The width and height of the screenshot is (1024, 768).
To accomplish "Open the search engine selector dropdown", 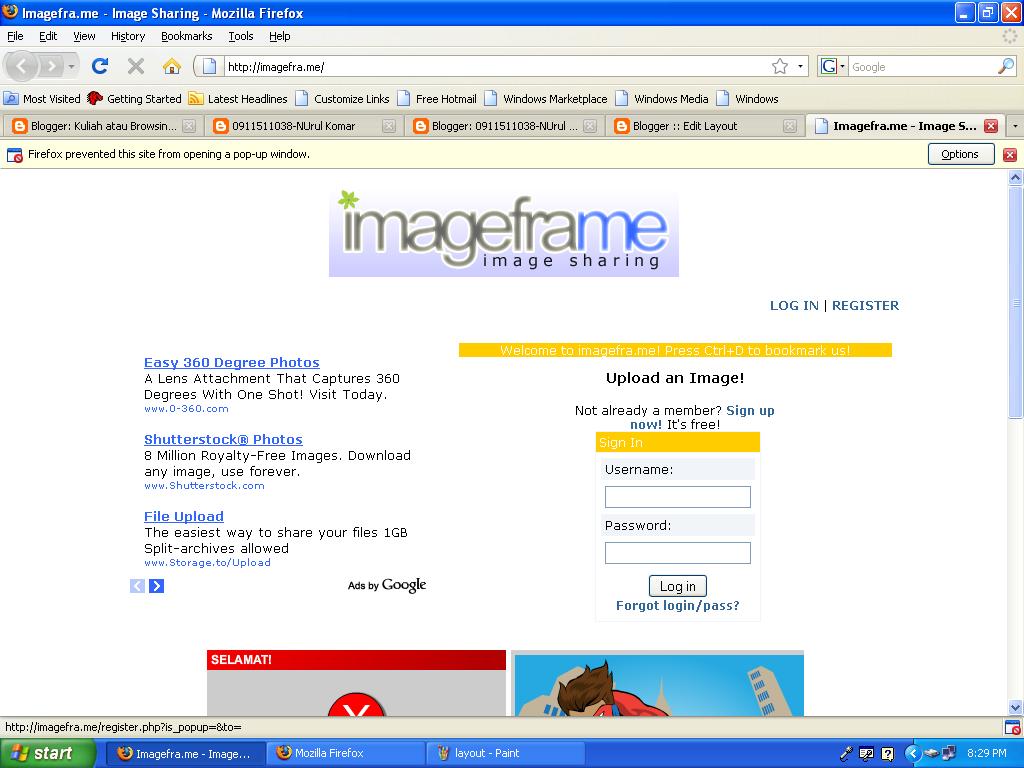I will [833, 66].
